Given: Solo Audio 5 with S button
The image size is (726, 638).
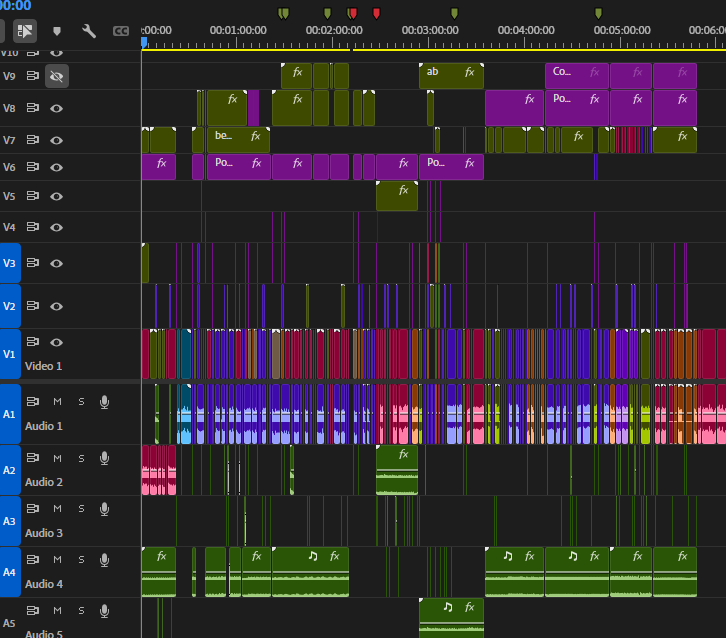Looking at the screenshot, I should pyautogui.click(x=81, y=610).
